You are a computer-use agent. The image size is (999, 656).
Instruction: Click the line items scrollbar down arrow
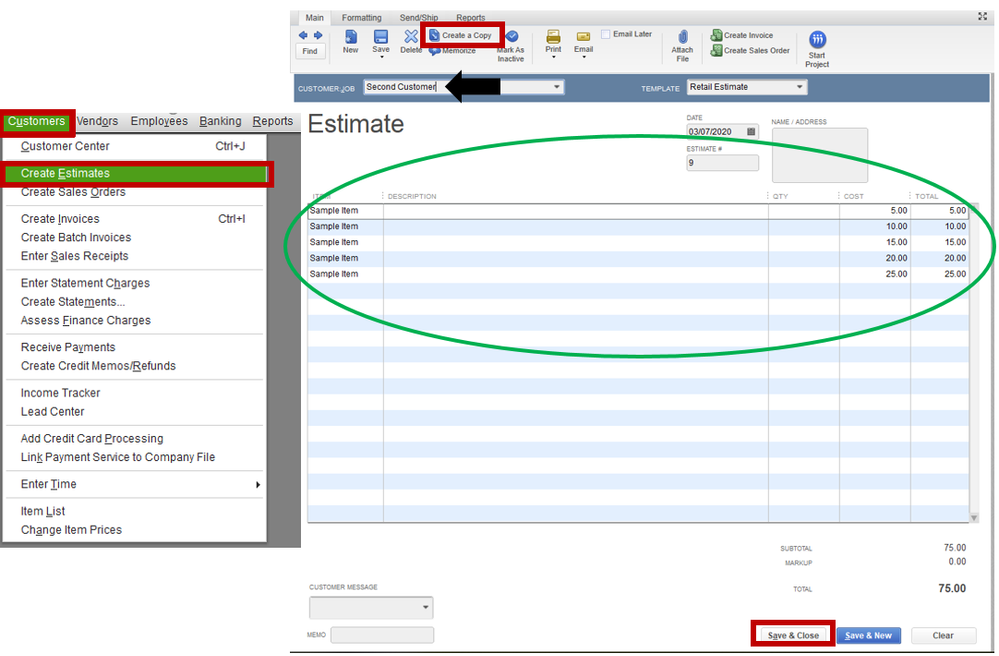coord(974,518)
